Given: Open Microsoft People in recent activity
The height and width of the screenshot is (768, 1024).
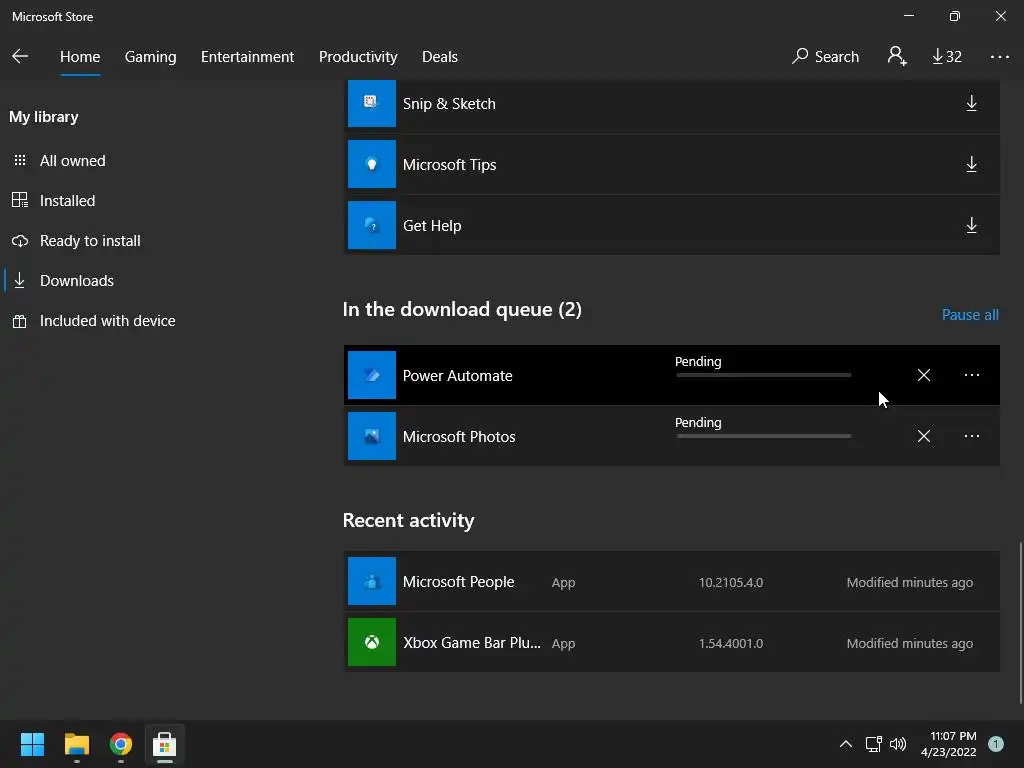Looking at the screenshot, I should (671, 581).
